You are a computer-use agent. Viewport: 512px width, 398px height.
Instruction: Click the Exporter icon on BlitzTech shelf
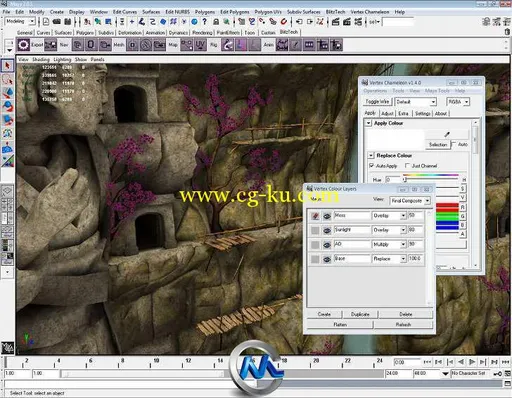(x=51, y=45)
